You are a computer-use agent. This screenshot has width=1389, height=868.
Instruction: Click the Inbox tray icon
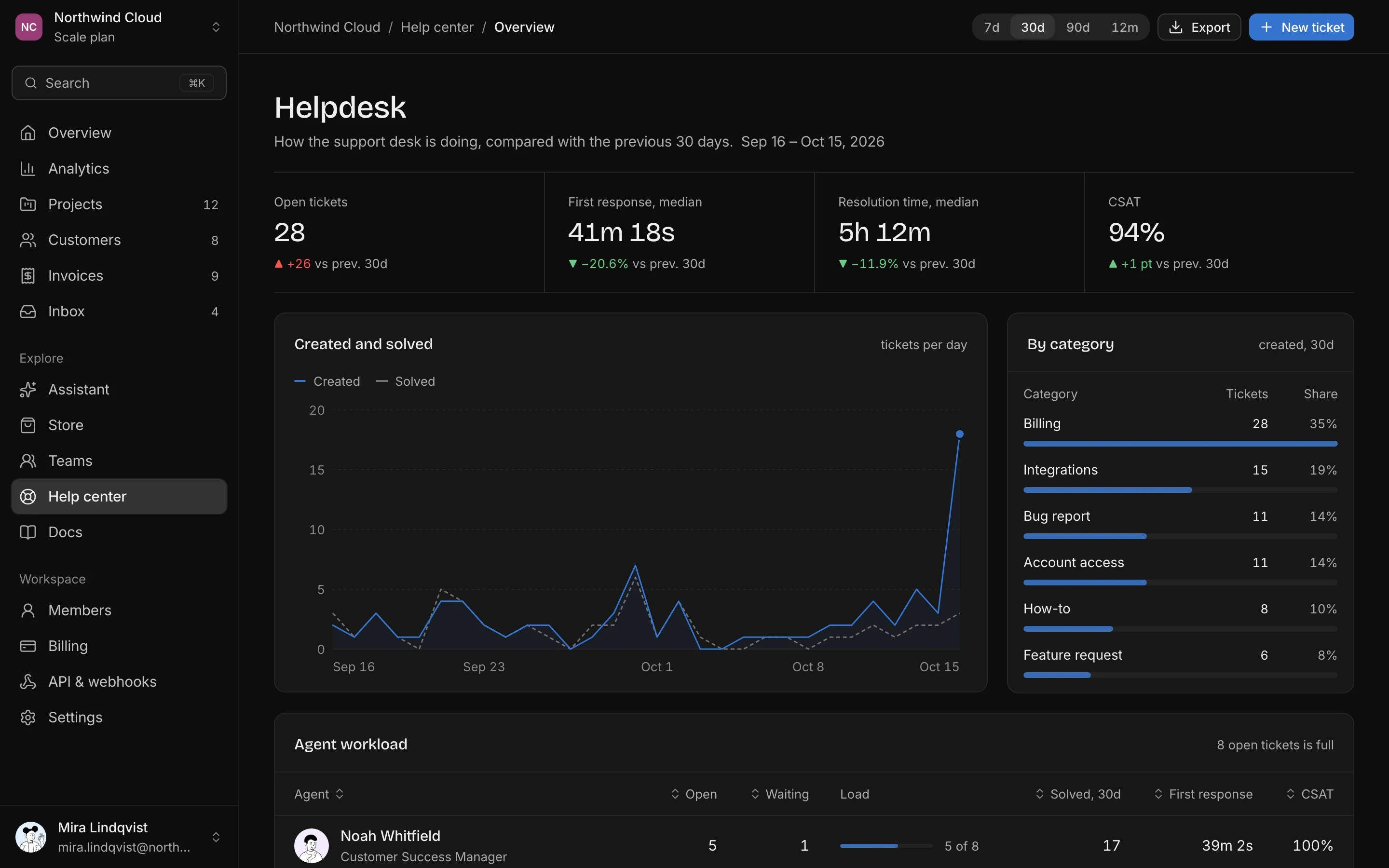(27, 311)
